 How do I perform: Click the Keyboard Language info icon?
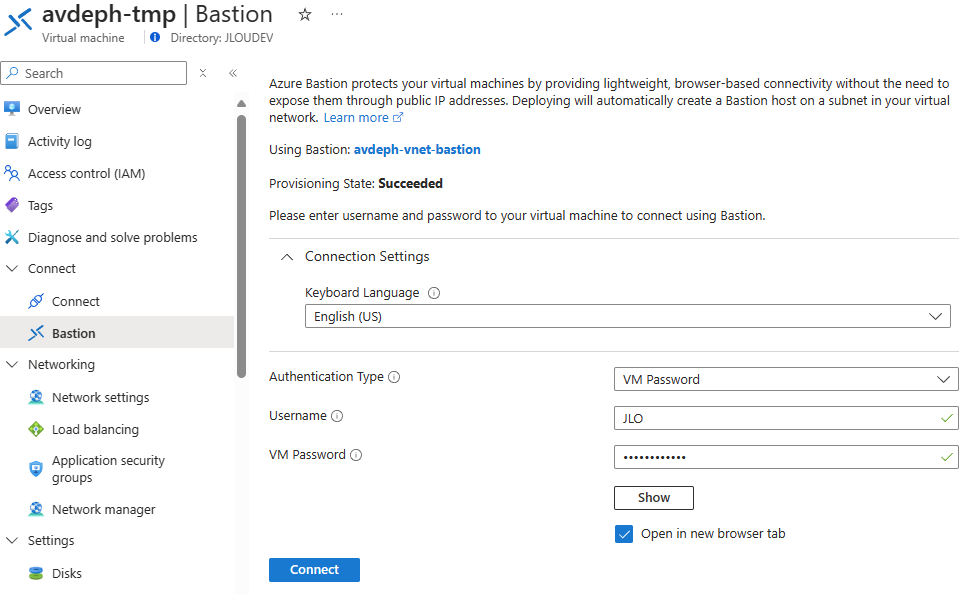pos(434,293)
